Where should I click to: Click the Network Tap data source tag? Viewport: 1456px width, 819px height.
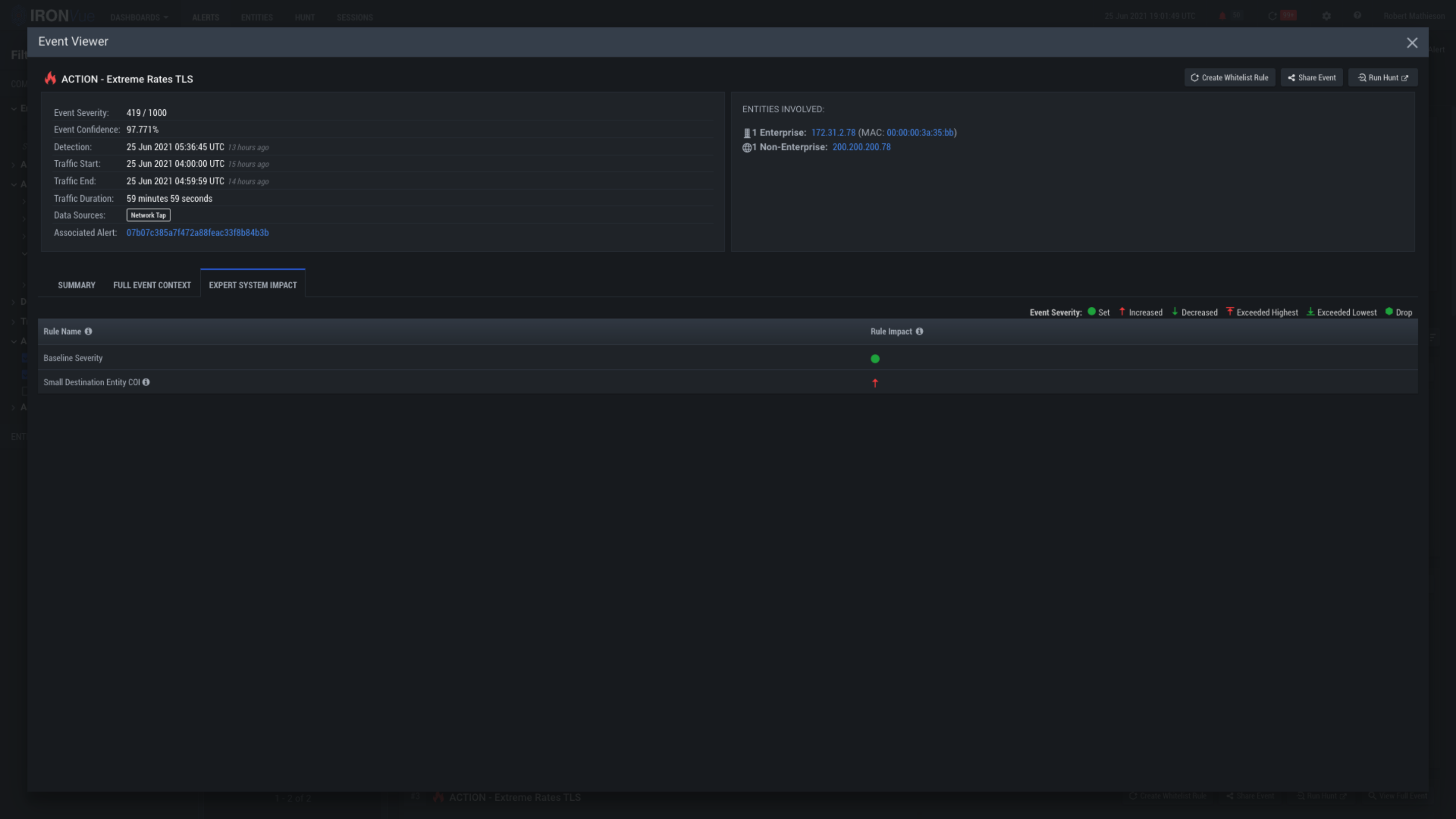pos(148,215)
